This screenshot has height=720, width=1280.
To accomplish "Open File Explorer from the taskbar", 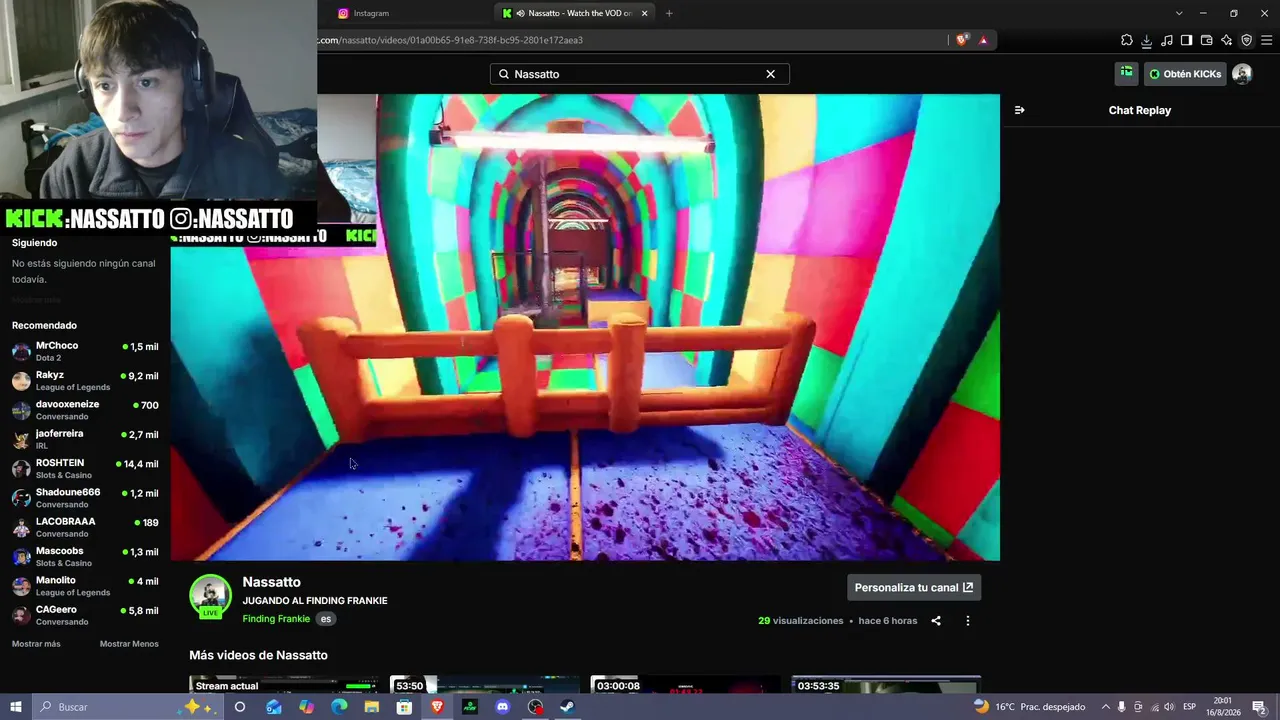I will pos(372,707).
